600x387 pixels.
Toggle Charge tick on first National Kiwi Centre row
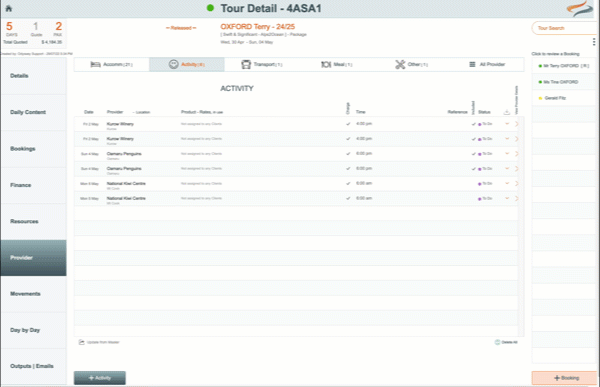348,184
